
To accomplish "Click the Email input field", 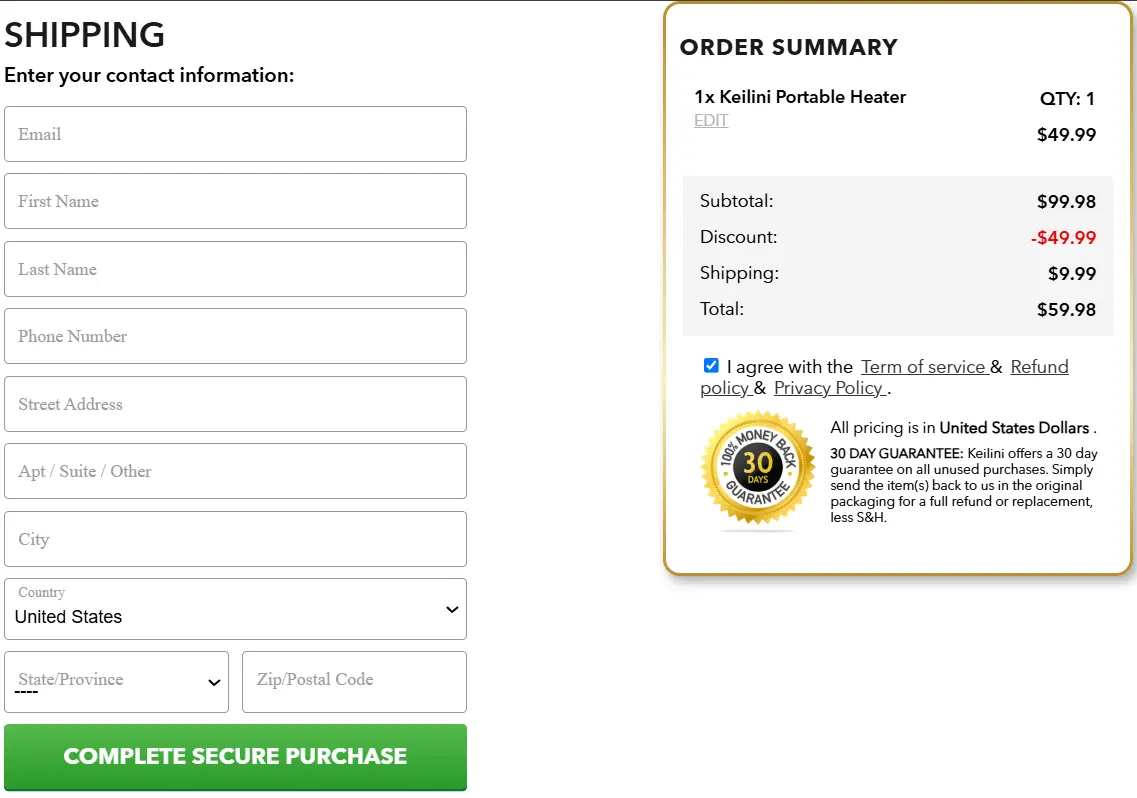I will (235, 134).
